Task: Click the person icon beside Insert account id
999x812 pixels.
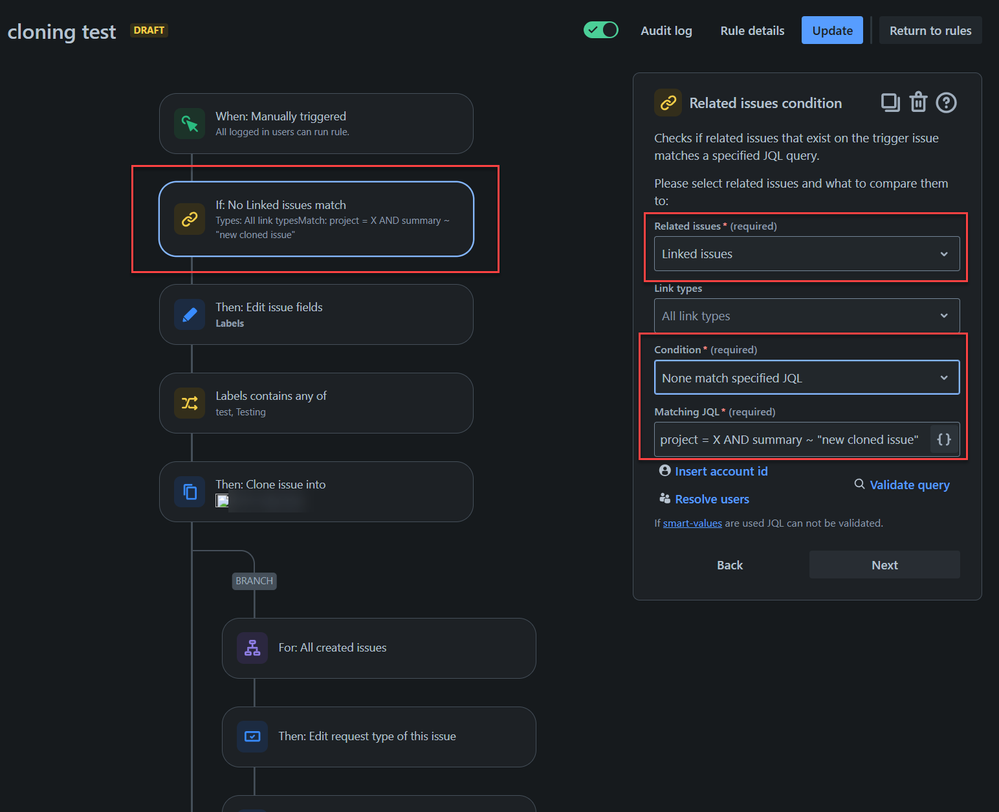Action: 665,470
